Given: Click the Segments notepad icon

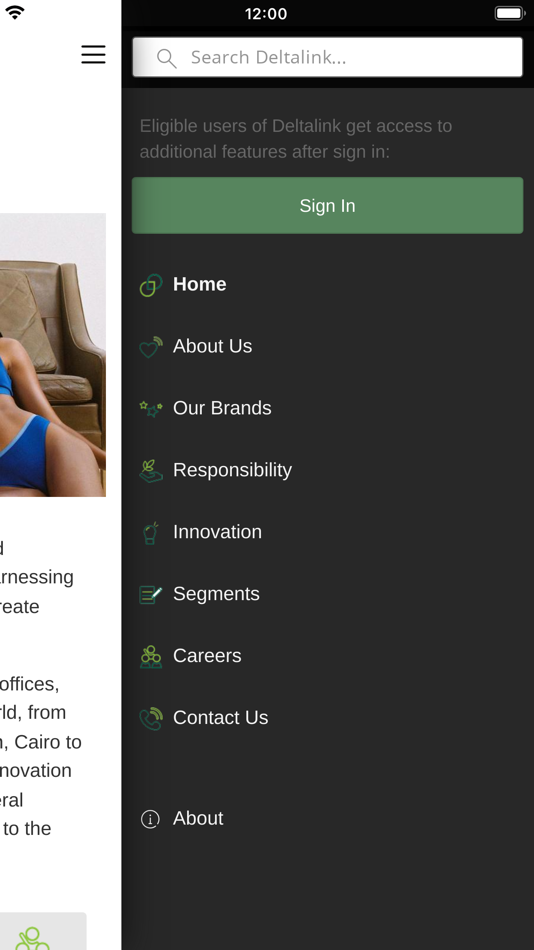Looking at the screenshot, I should click(151, 594).
